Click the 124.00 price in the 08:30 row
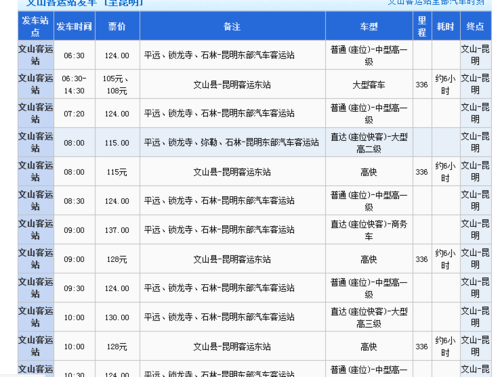This screenshot has width=500, height=377. click(117, 201)
